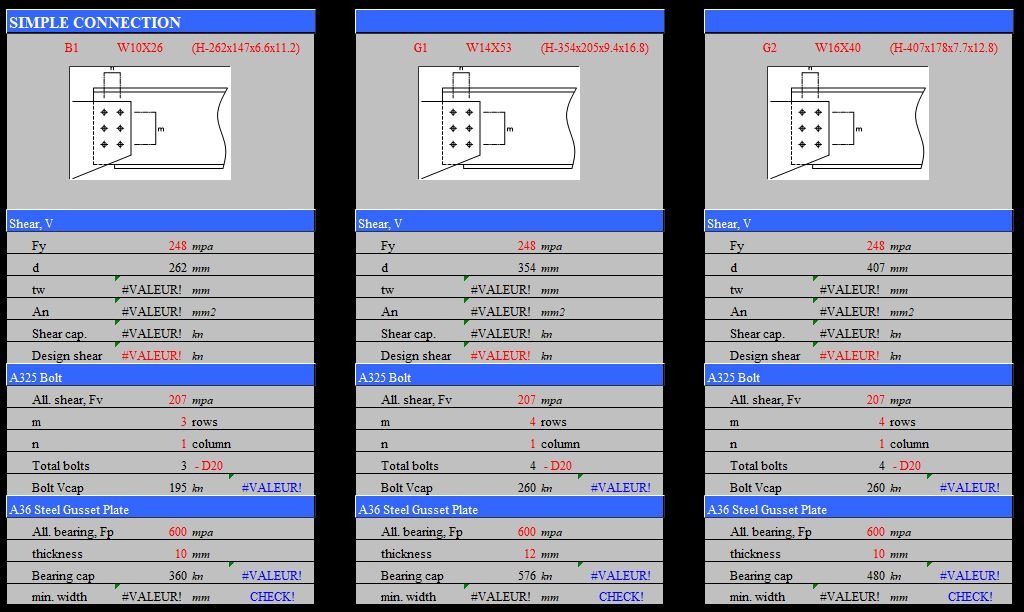Select All. bearing Fp 600 in G1 panel
This screenshot has height=612, width=1024.
(526, 532)
